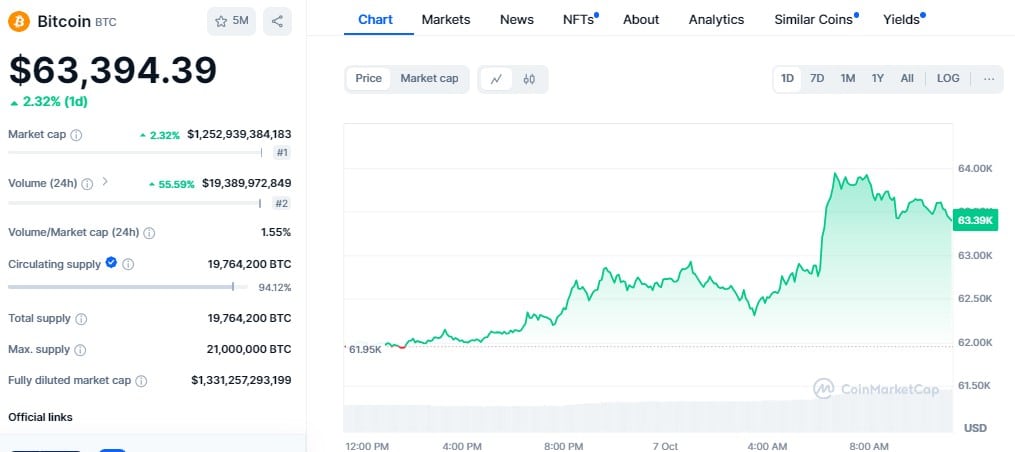This screenshot has width=1015, height=452.
Task: Click the 63.39K current price label
Action: [x=976, y=220]
